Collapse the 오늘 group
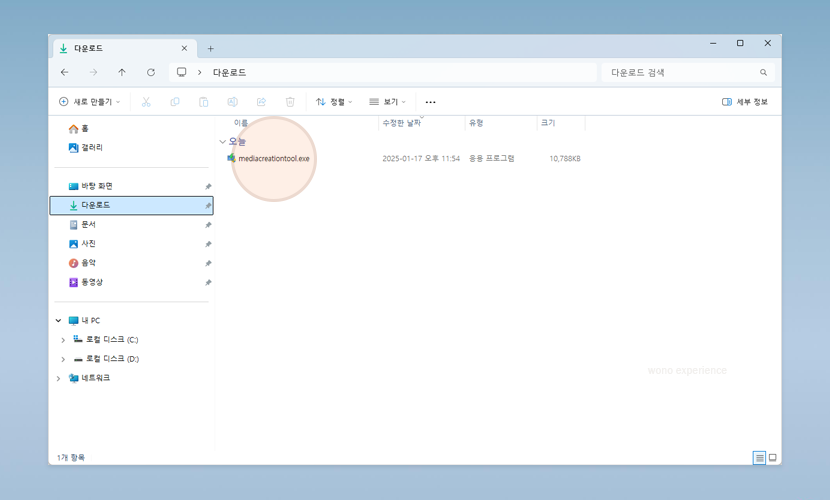The height and width of the screenshot is (500, 830). coord(222,141)
